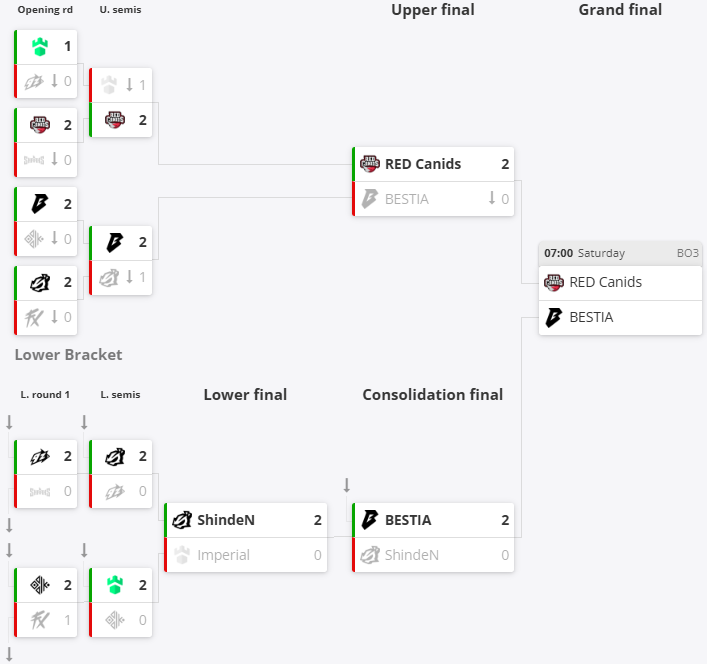Click the down arrow beside the Consolidation final
This screenshot has height=664, width=707.
(347, 486)
